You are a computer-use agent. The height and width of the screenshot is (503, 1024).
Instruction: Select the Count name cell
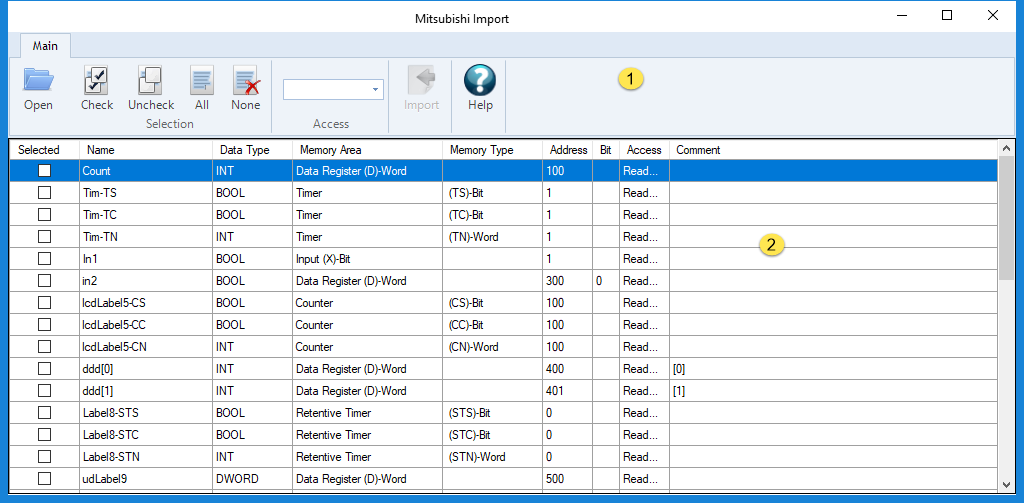pyautogui.click(x=146, y=170)
